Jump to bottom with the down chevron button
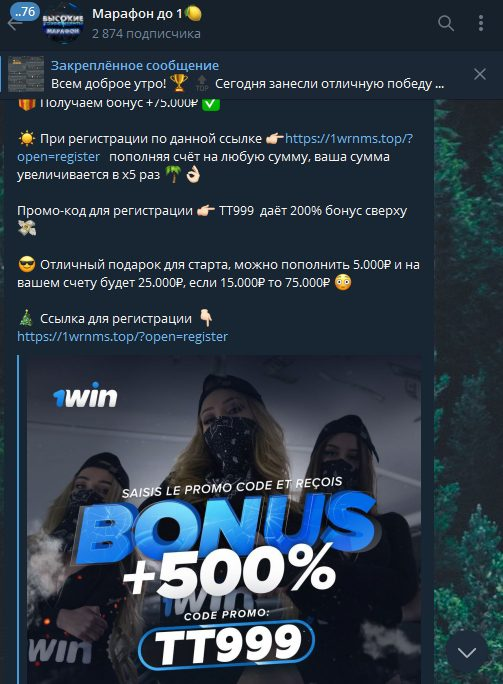This screenshot has width=503, height=684. (467, 652)
